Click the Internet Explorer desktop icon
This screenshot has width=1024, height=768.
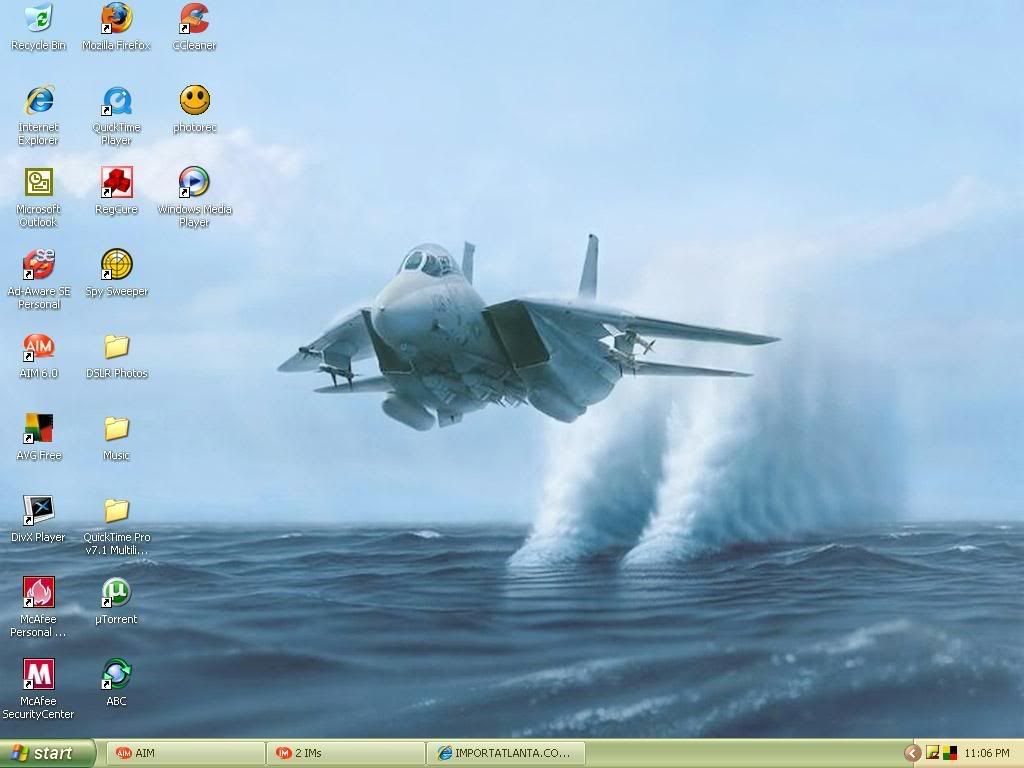coord(38,101)
